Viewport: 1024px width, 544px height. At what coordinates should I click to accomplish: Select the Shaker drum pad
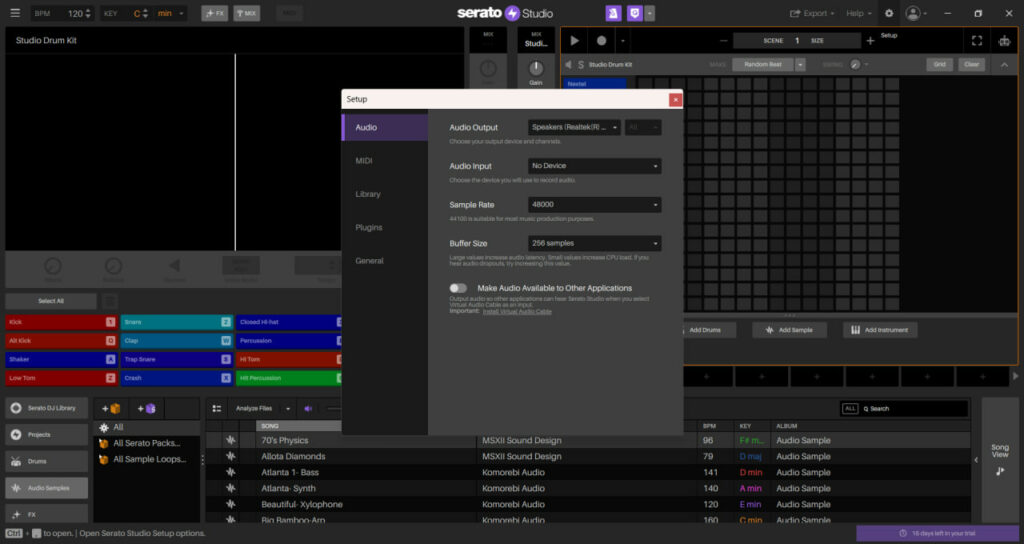tap(61, 359)
